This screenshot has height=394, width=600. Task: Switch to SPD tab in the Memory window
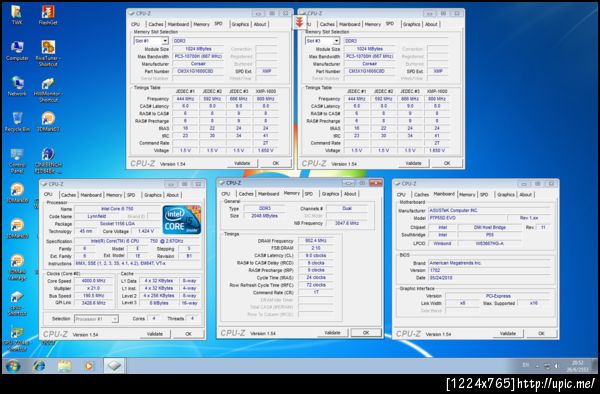(309, 194)
